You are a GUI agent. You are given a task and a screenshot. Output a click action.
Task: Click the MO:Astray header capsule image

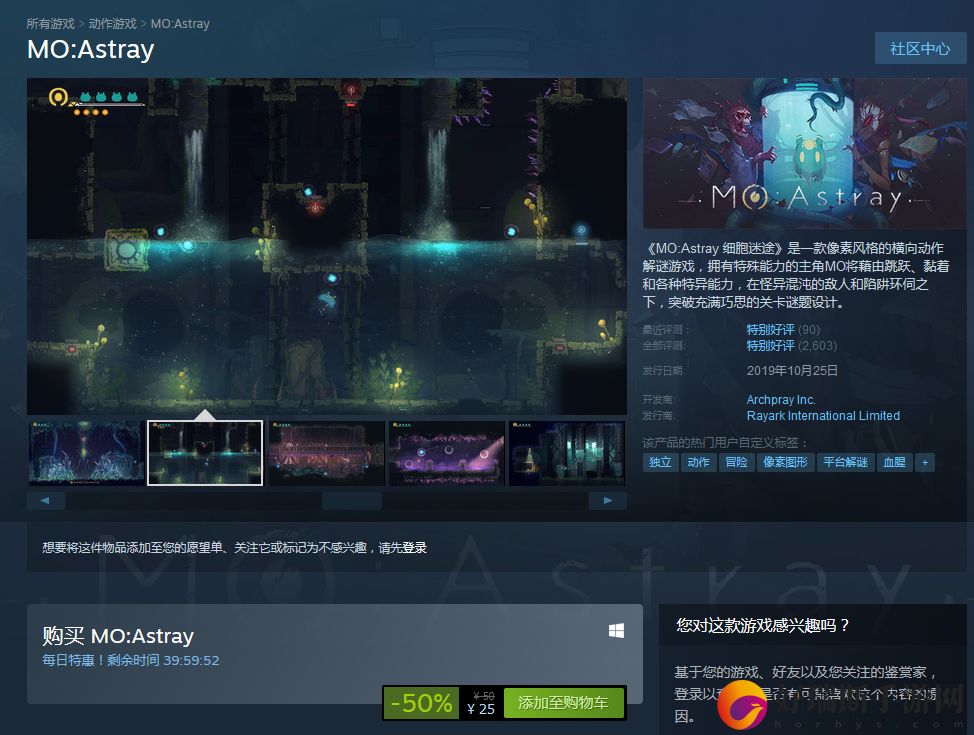coord(804,153)
